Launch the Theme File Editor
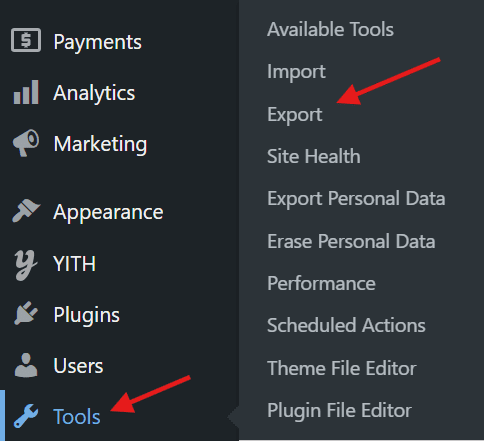The image size is (484, 441). pyautogui.click(x=342, y=368)
